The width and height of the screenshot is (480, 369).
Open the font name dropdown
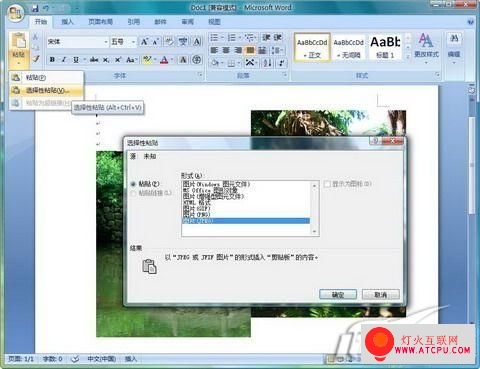point(106,42)
